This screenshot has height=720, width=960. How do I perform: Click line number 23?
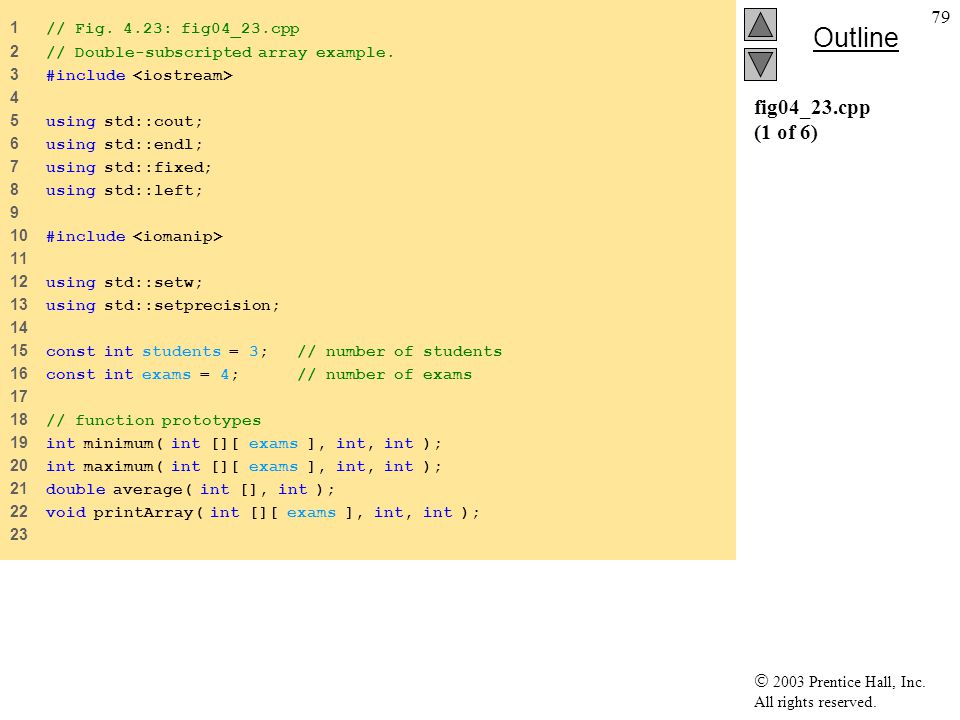[x=19, y=534]
